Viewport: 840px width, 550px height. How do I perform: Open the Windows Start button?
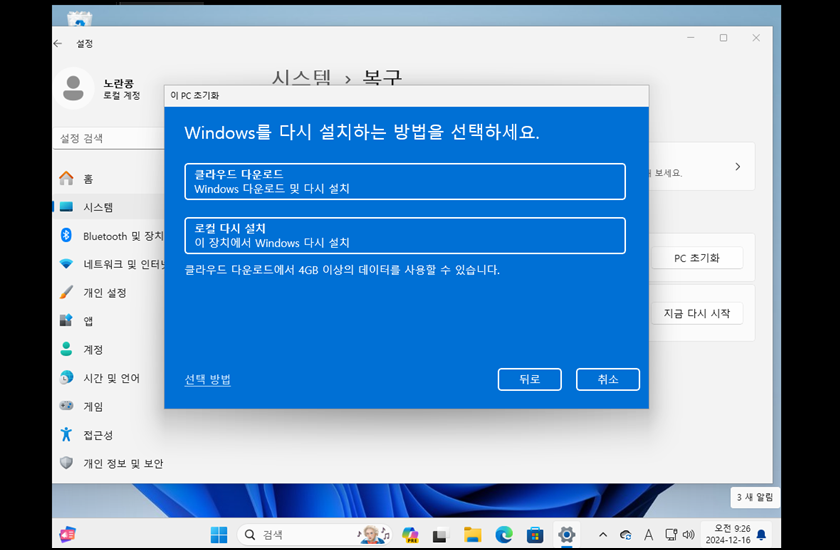coord(219,534)
